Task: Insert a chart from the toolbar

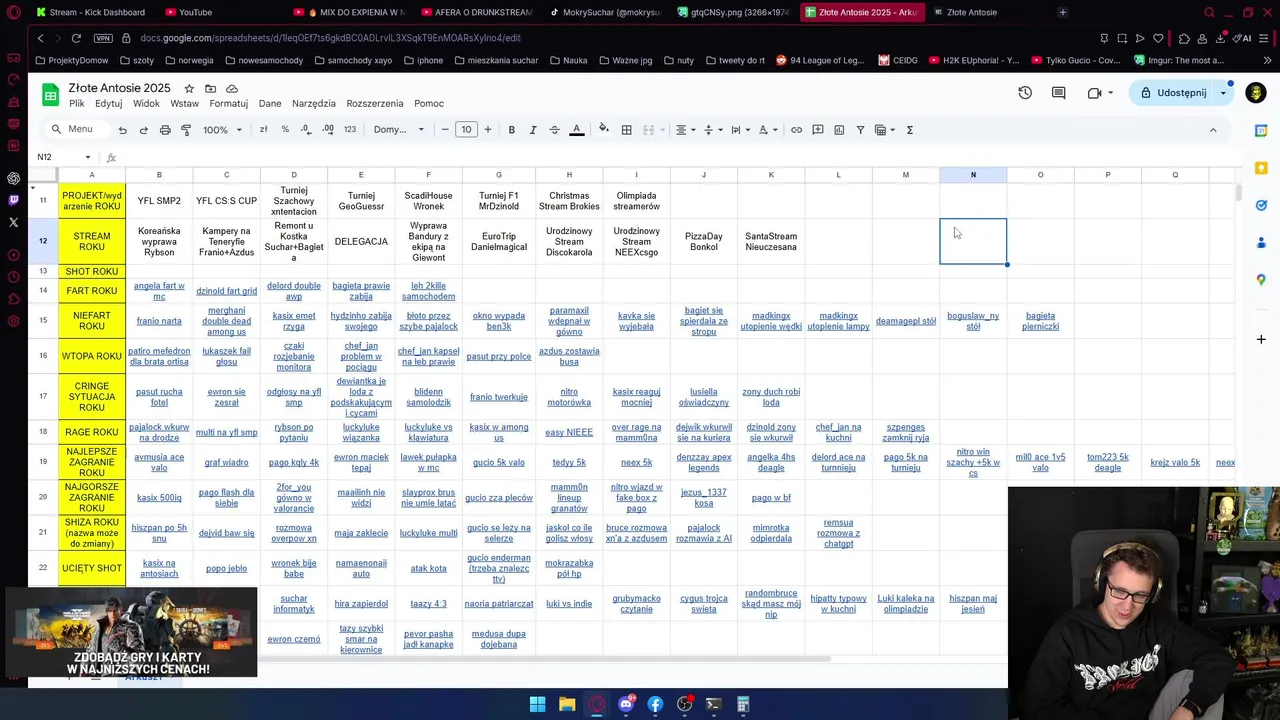Action: click(x=839, y=130)
